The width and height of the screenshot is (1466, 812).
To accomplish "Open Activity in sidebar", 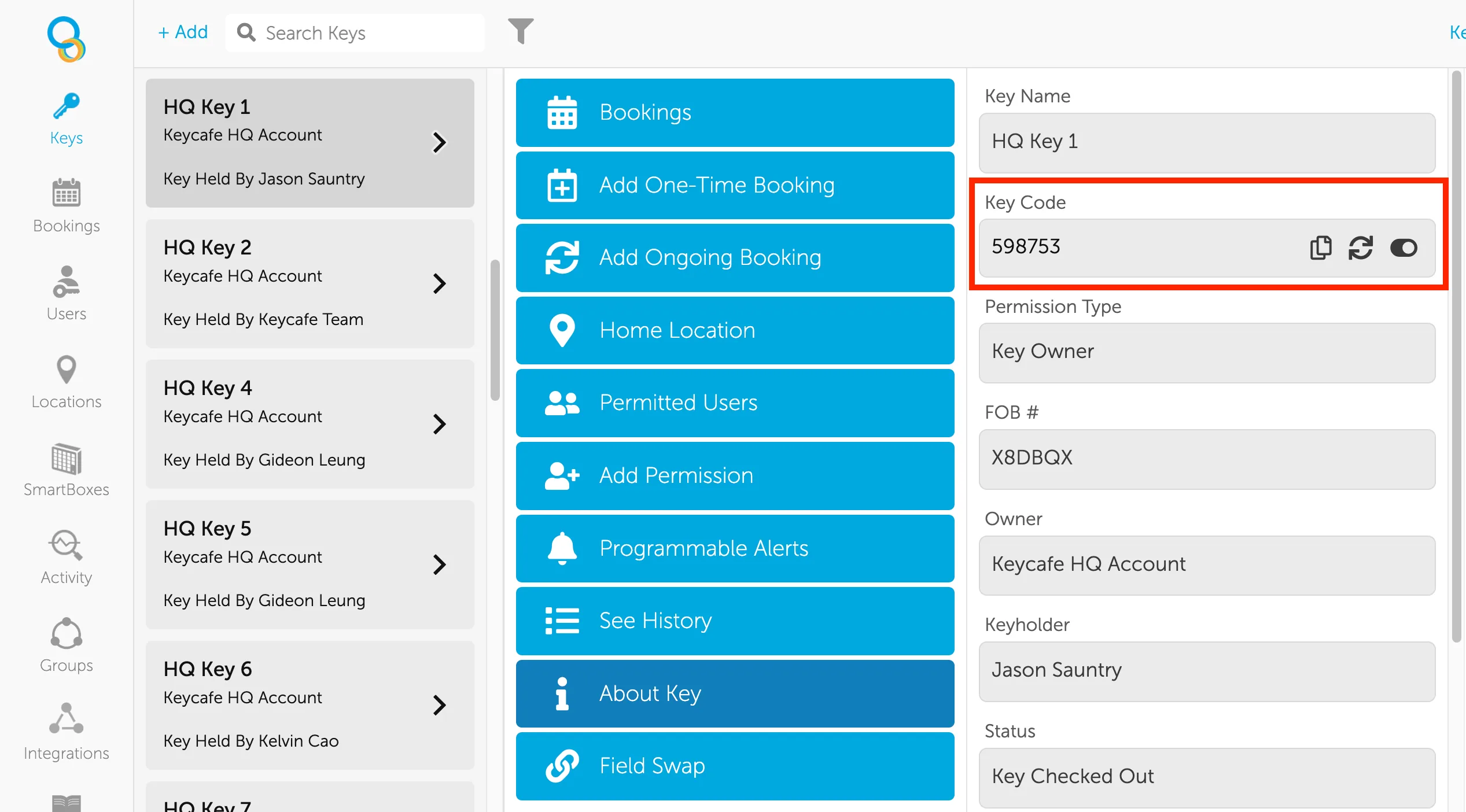I will coord(67,558).
